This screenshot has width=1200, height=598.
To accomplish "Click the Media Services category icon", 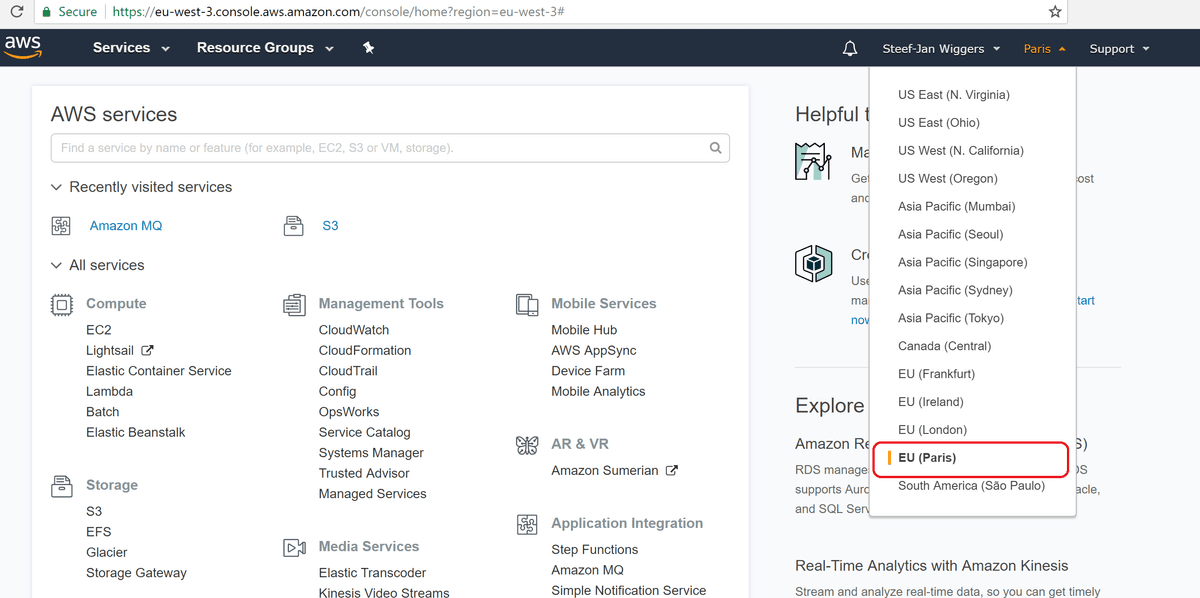I will [294, 547].
